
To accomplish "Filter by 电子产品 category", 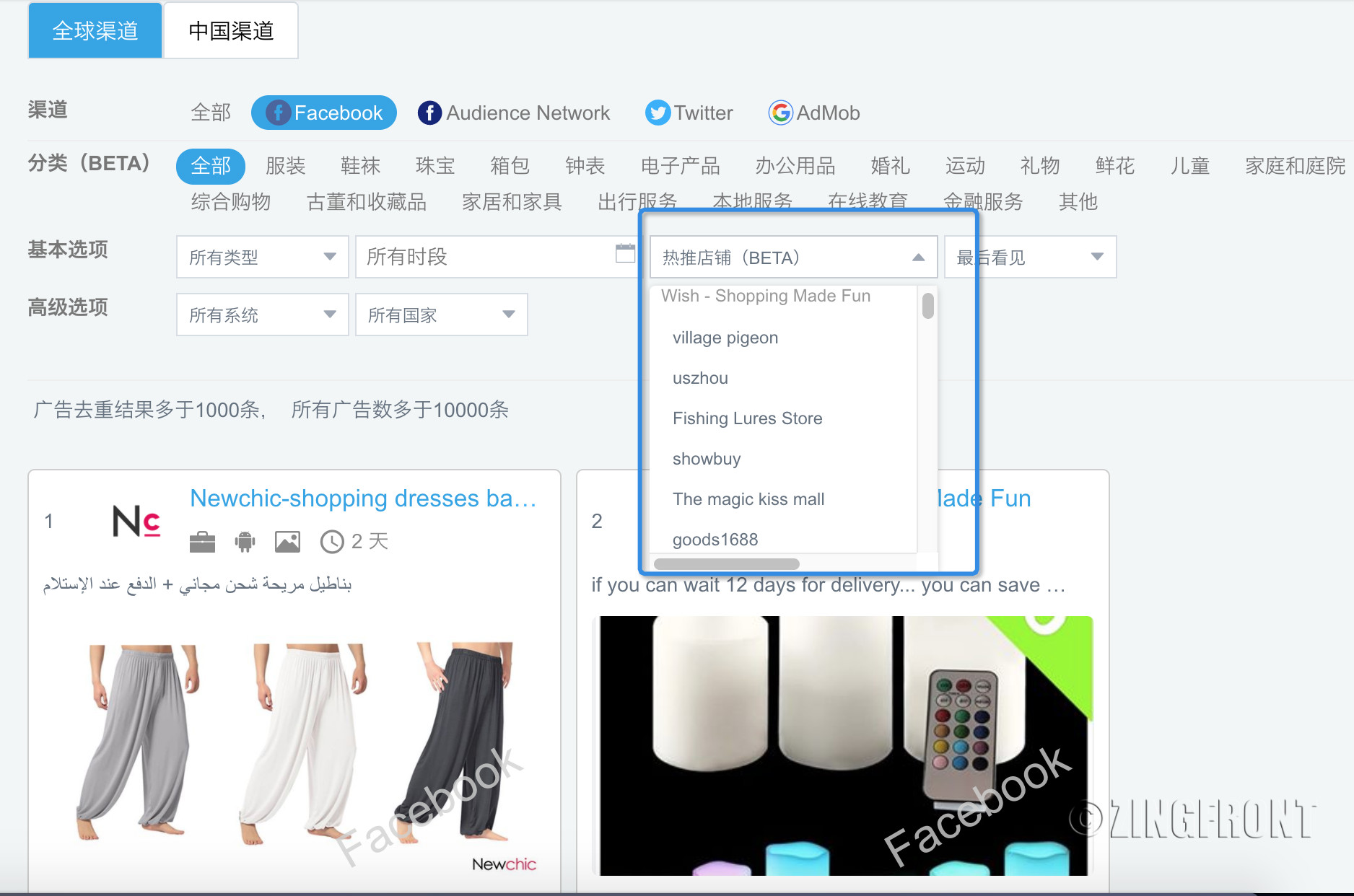I will click(680, 166).
